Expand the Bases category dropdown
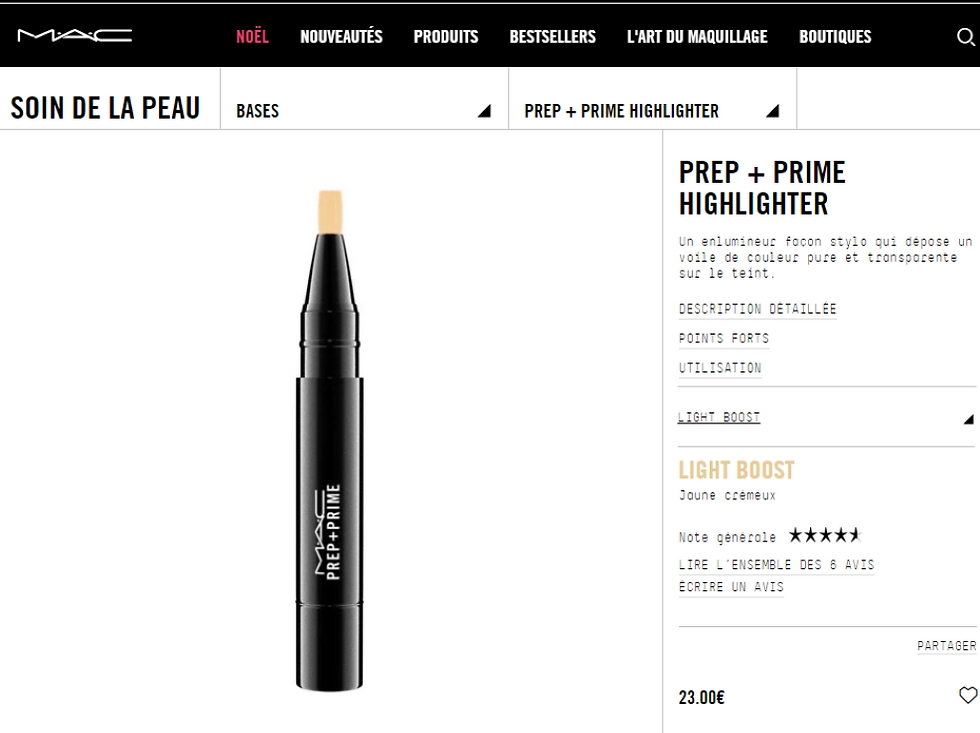The width and height of the screenshot is (980, 733). 364,111
